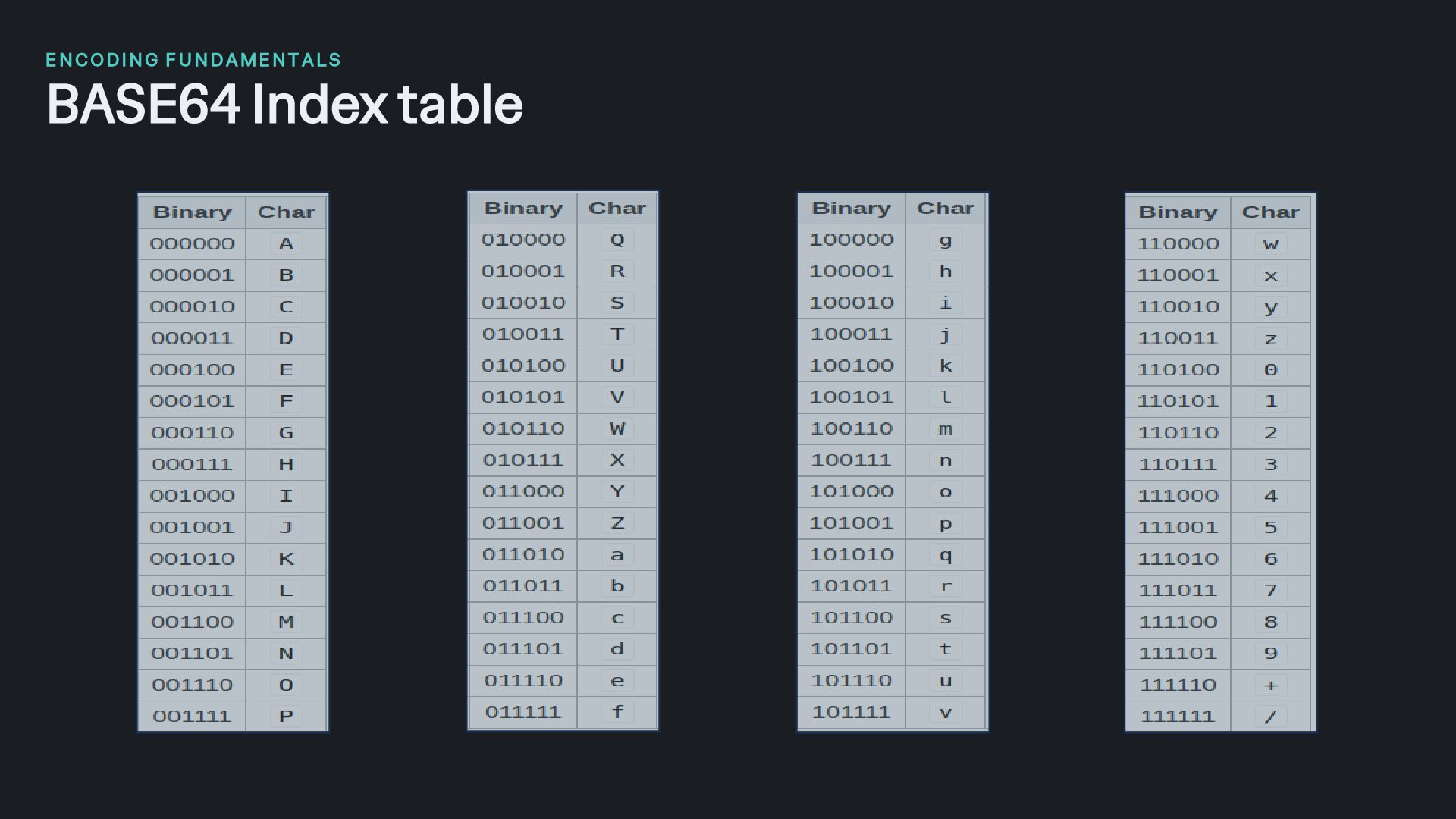
Task: Select the binary cell 011111
Action: point(523,712)
